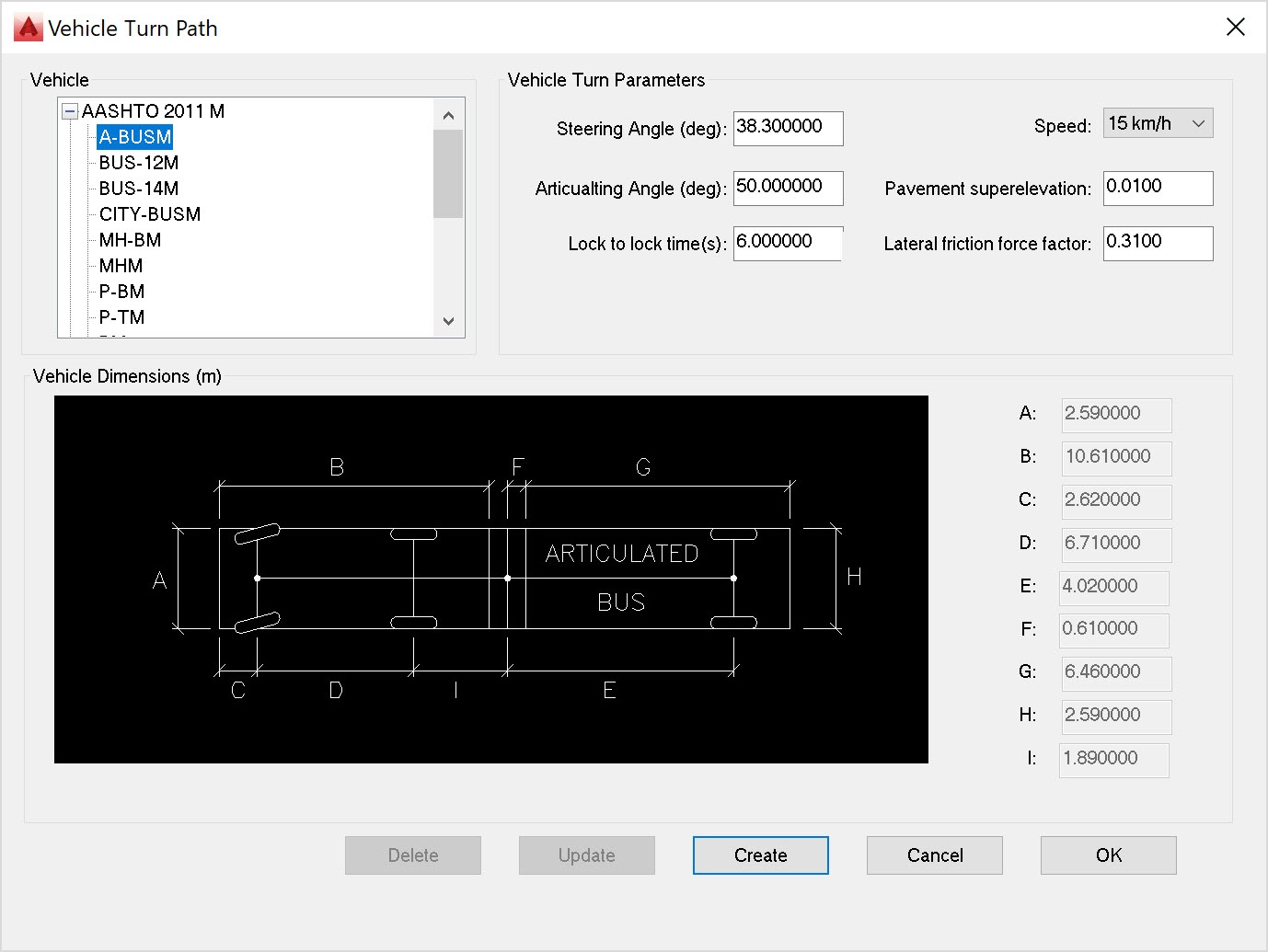Screen dimensions: 1268x952
Task: Select the MH-BM vehicle
Action: [130, 240]
